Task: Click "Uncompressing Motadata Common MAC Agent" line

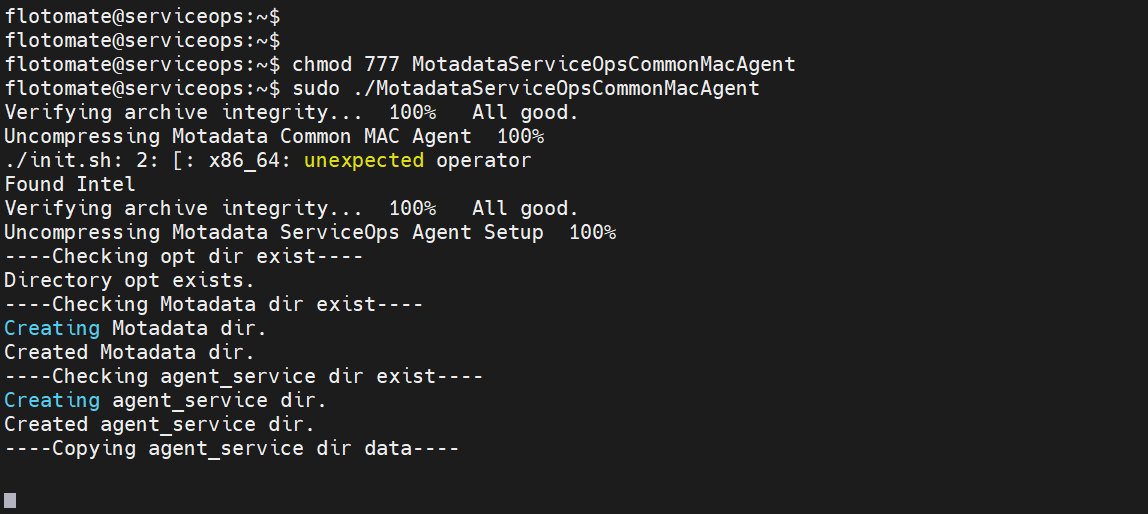Action: [x=274, y=136]
